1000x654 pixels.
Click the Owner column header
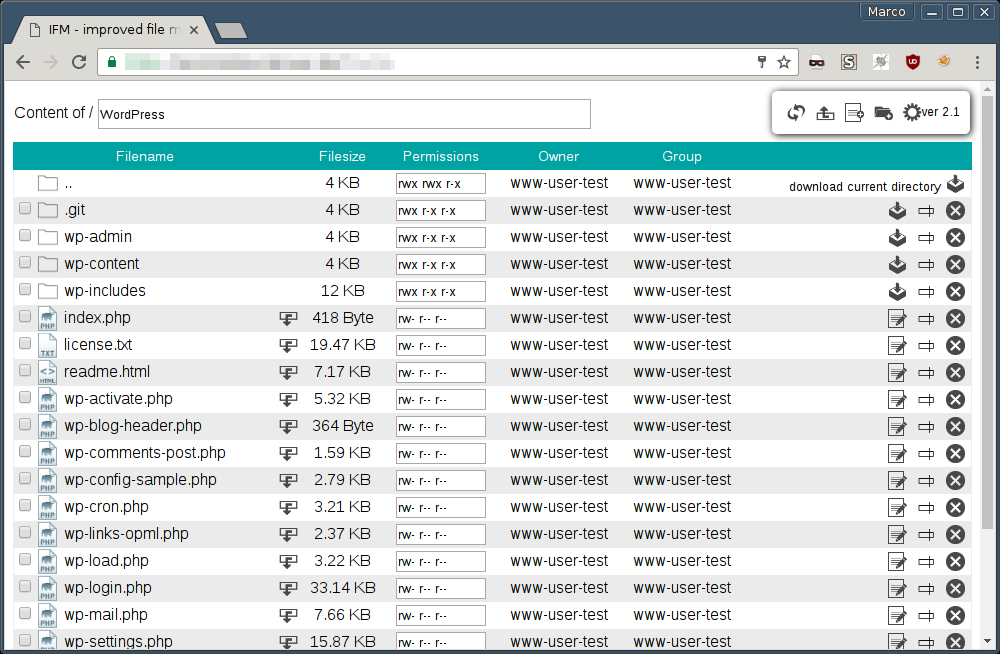[559, 156]
